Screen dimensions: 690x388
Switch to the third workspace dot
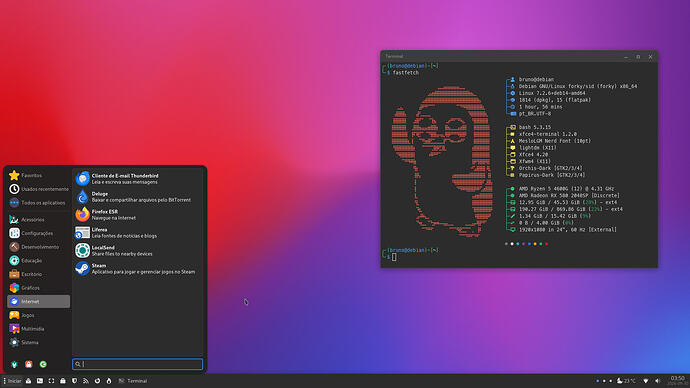pyautogui.click(x=611, y=381)
